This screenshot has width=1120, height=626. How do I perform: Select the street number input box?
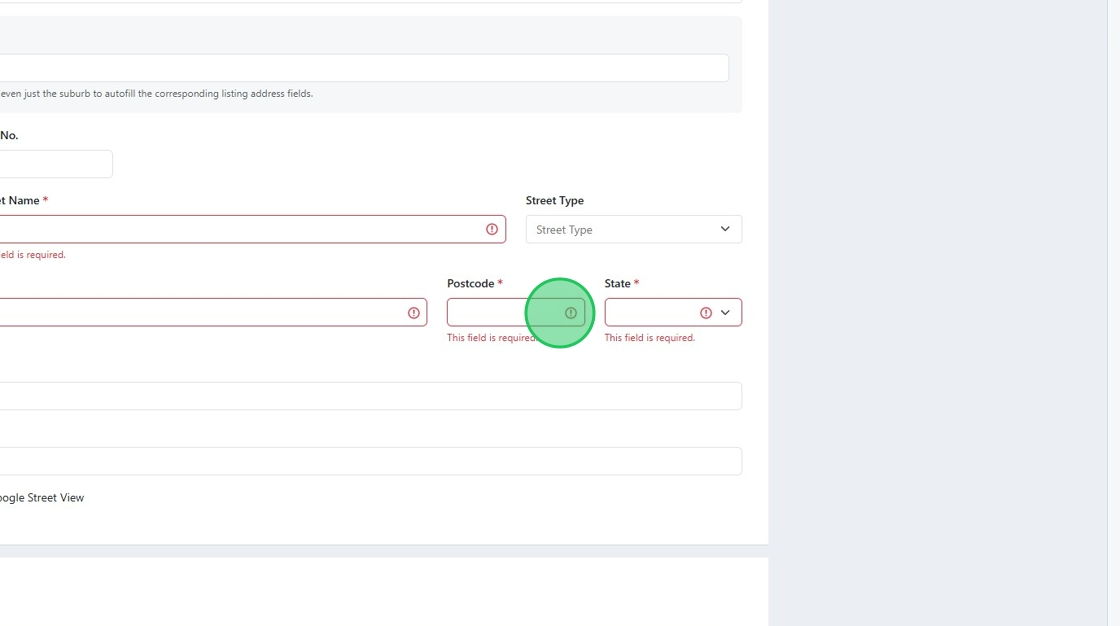pos(55,164)
